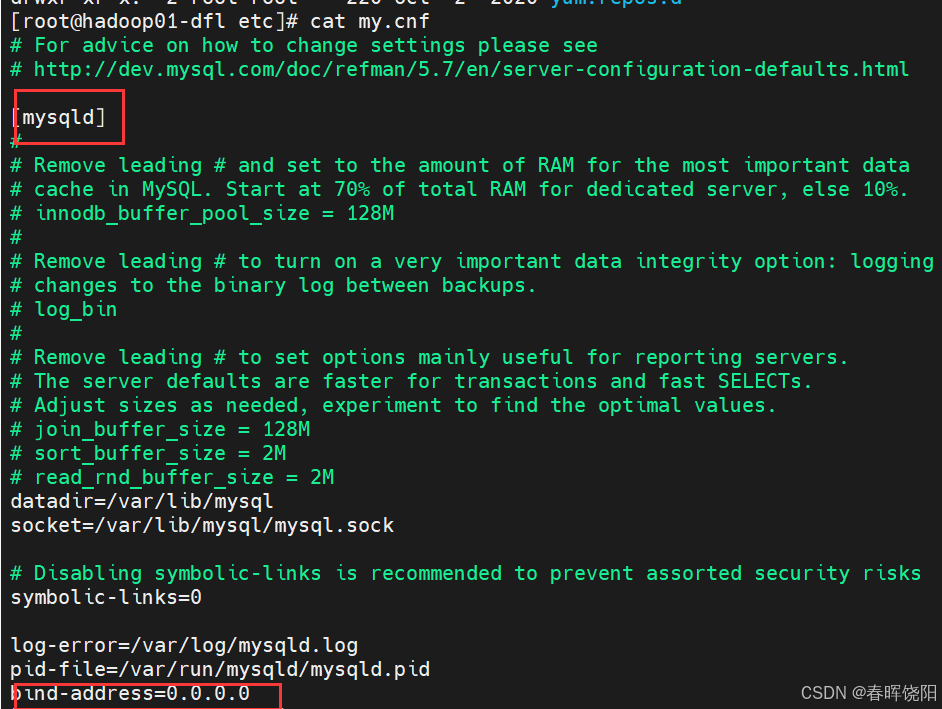Image resolution: width=942 pixels, height=709 pixels.
Task: Click the MySQL documentation URL in the comment
Action: tap(471, 70)
